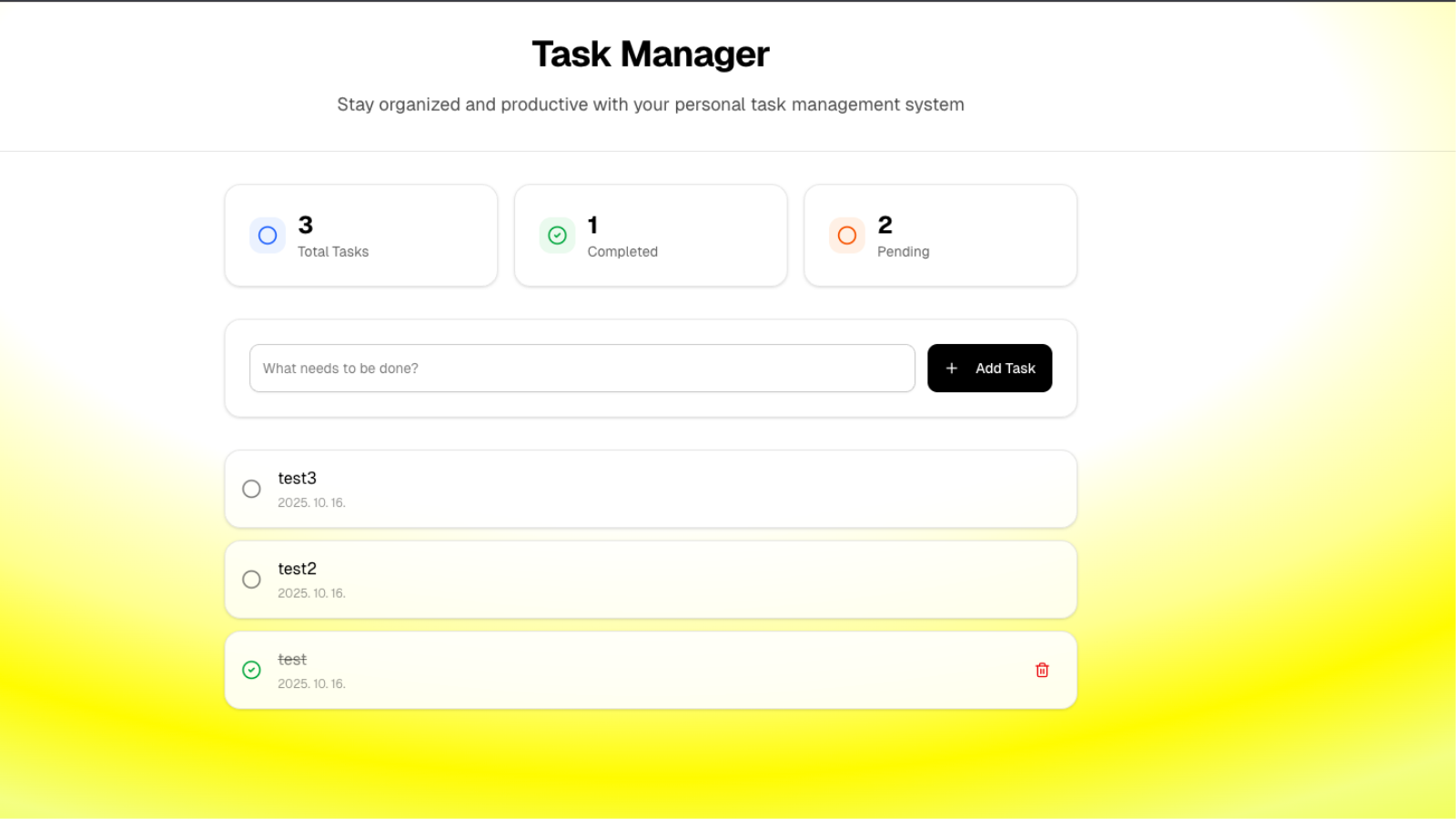The height and width of the screenshot is (819, 1456).
Task: Click the 'Total Tasks' label text
Action: coord(333,252)
